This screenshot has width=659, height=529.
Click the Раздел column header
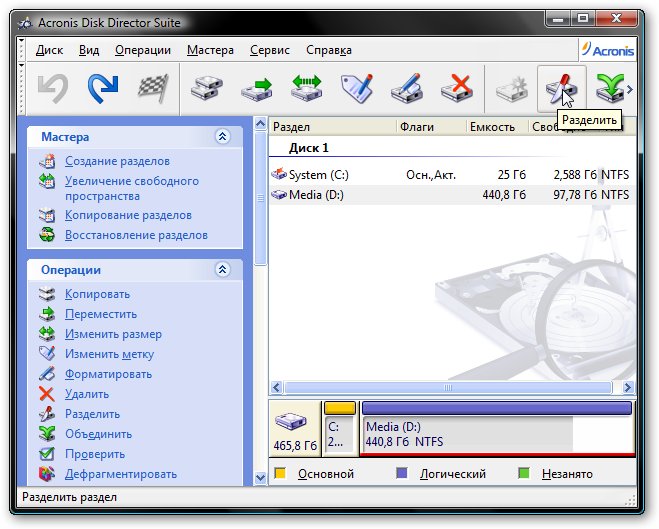coord(332,126)
